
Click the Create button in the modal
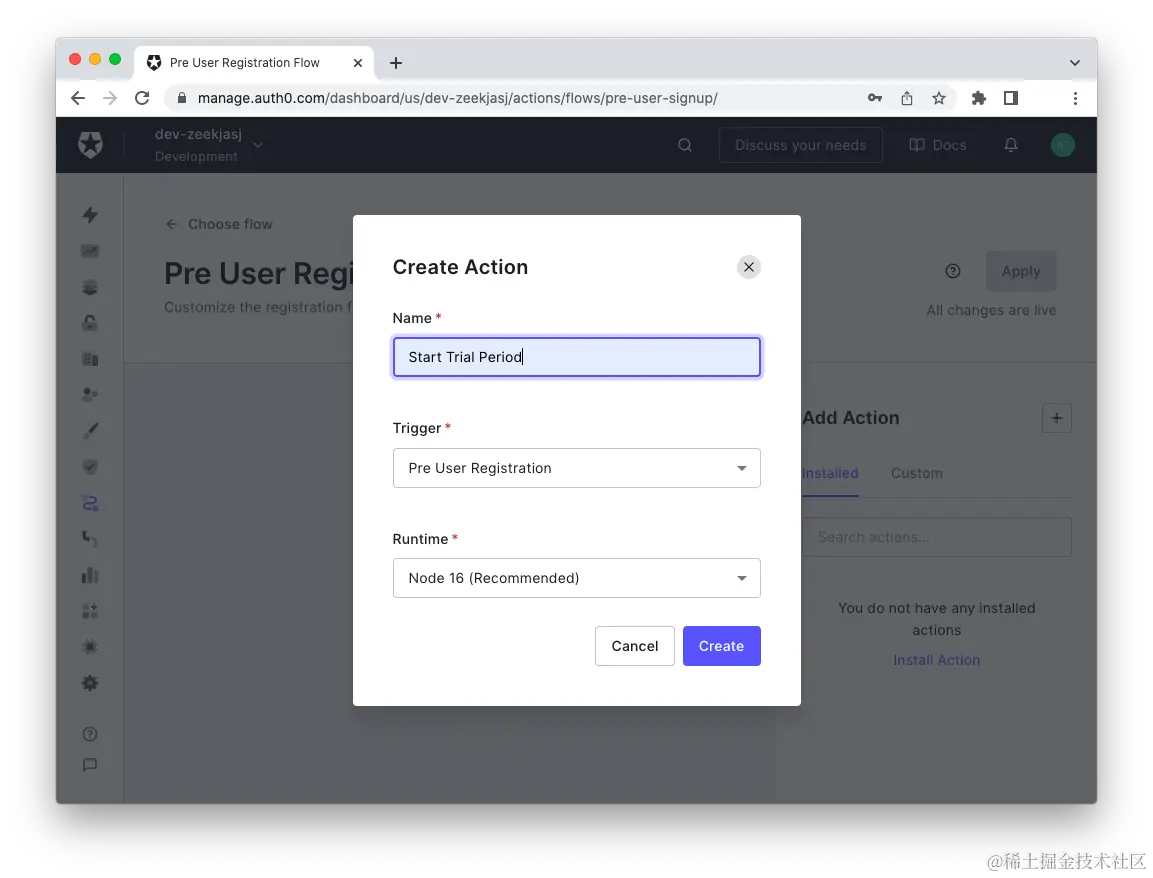[x=721, y=646]
